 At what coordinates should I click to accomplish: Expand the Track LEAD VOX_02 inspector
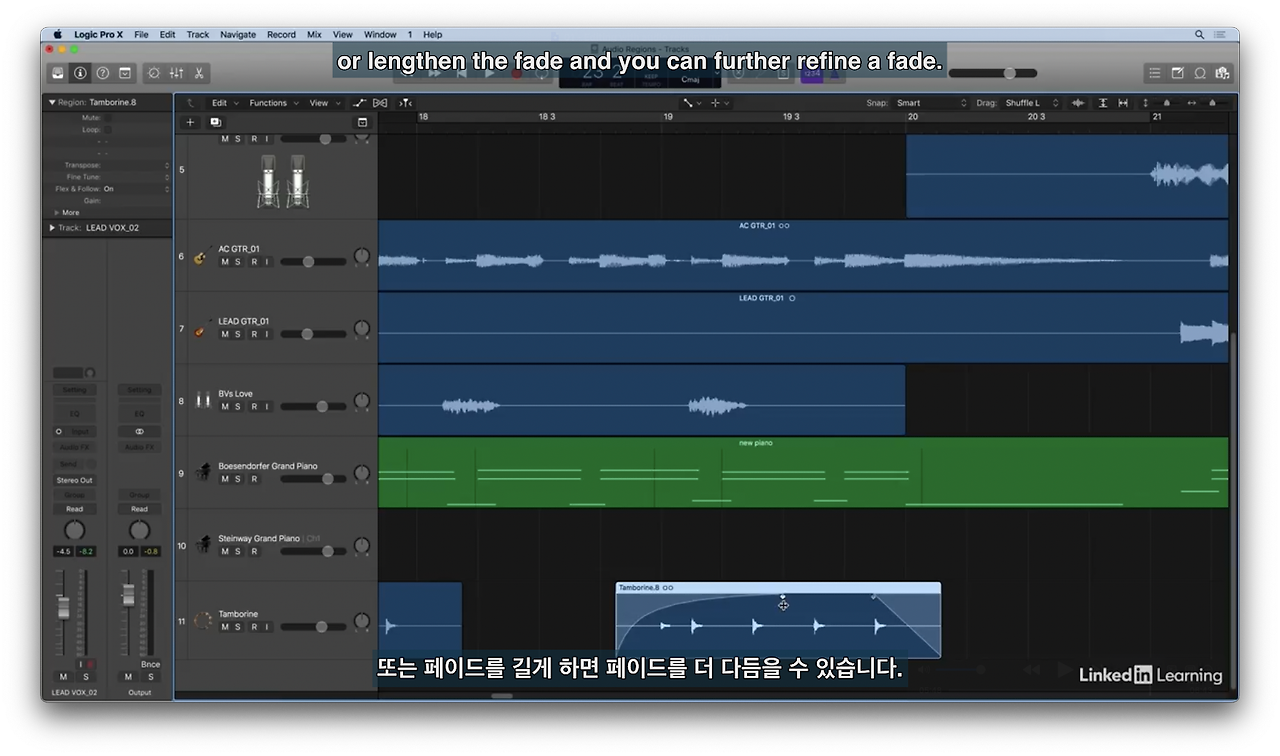tap(52, 228)
